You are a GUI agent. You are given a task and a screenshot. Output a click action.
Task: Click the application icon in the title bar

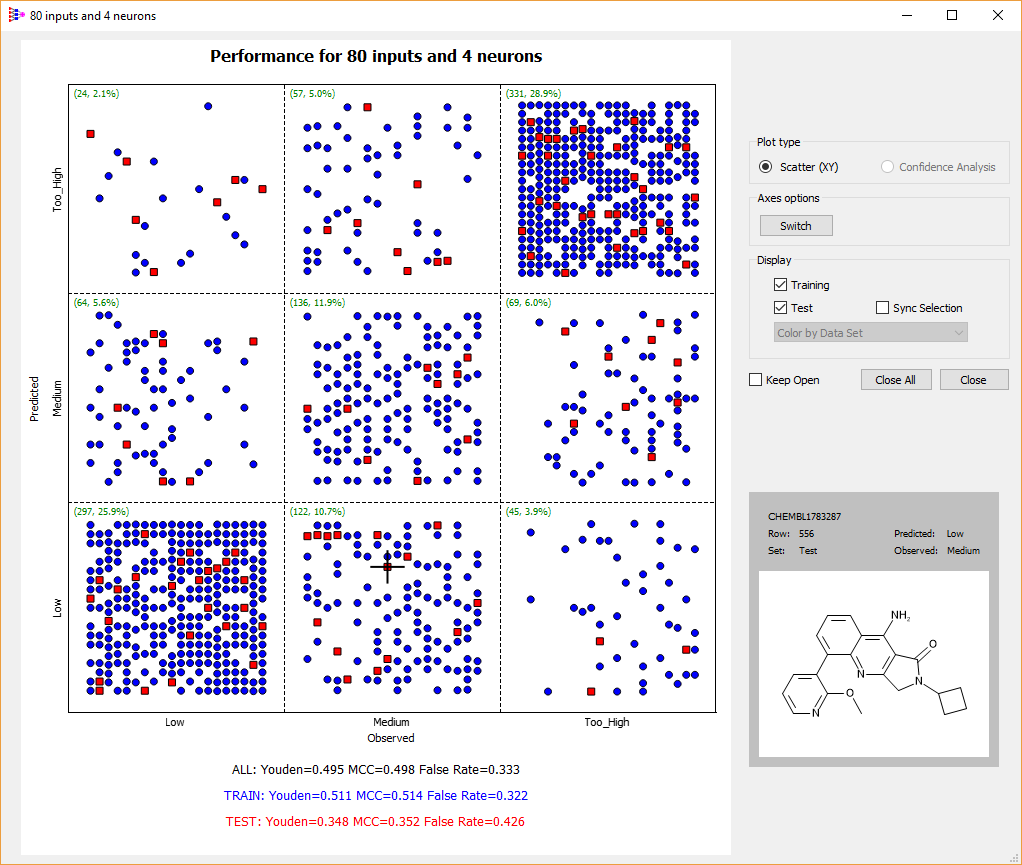coord(16,15)
